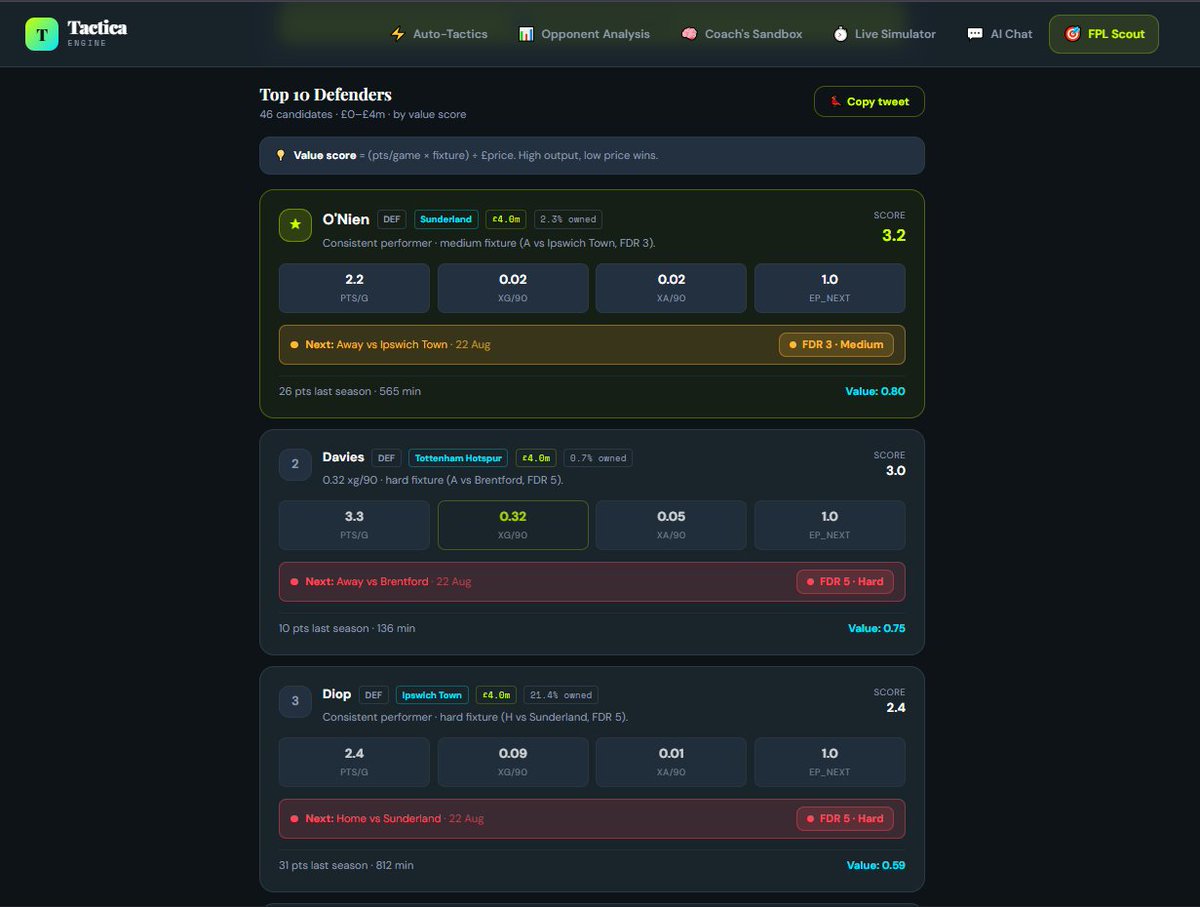Click Davies' score 3.0
The width and height of the screenshot is (1200, 907).
point(894,471)
